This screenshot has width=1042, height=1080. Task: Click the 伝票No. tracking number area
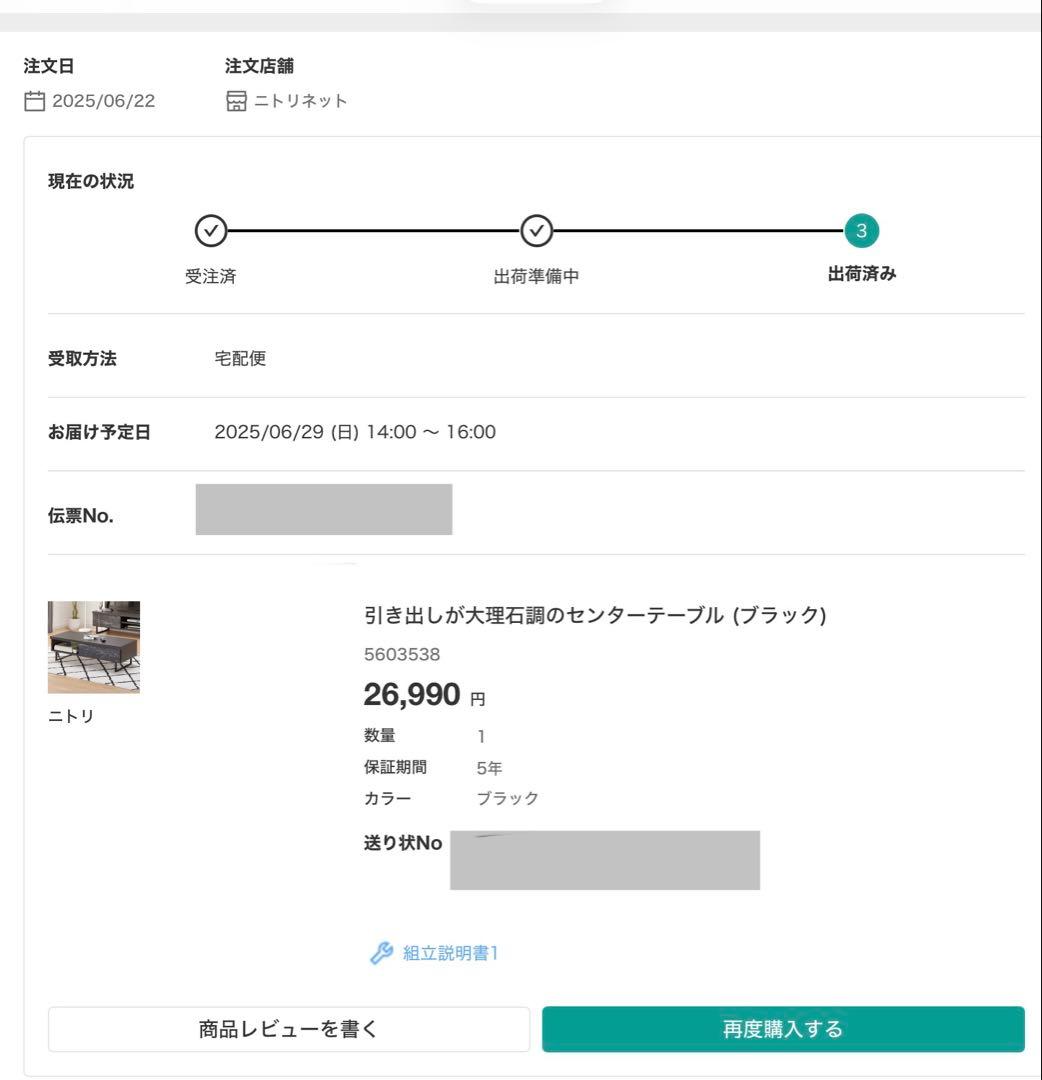pos(324,509)
